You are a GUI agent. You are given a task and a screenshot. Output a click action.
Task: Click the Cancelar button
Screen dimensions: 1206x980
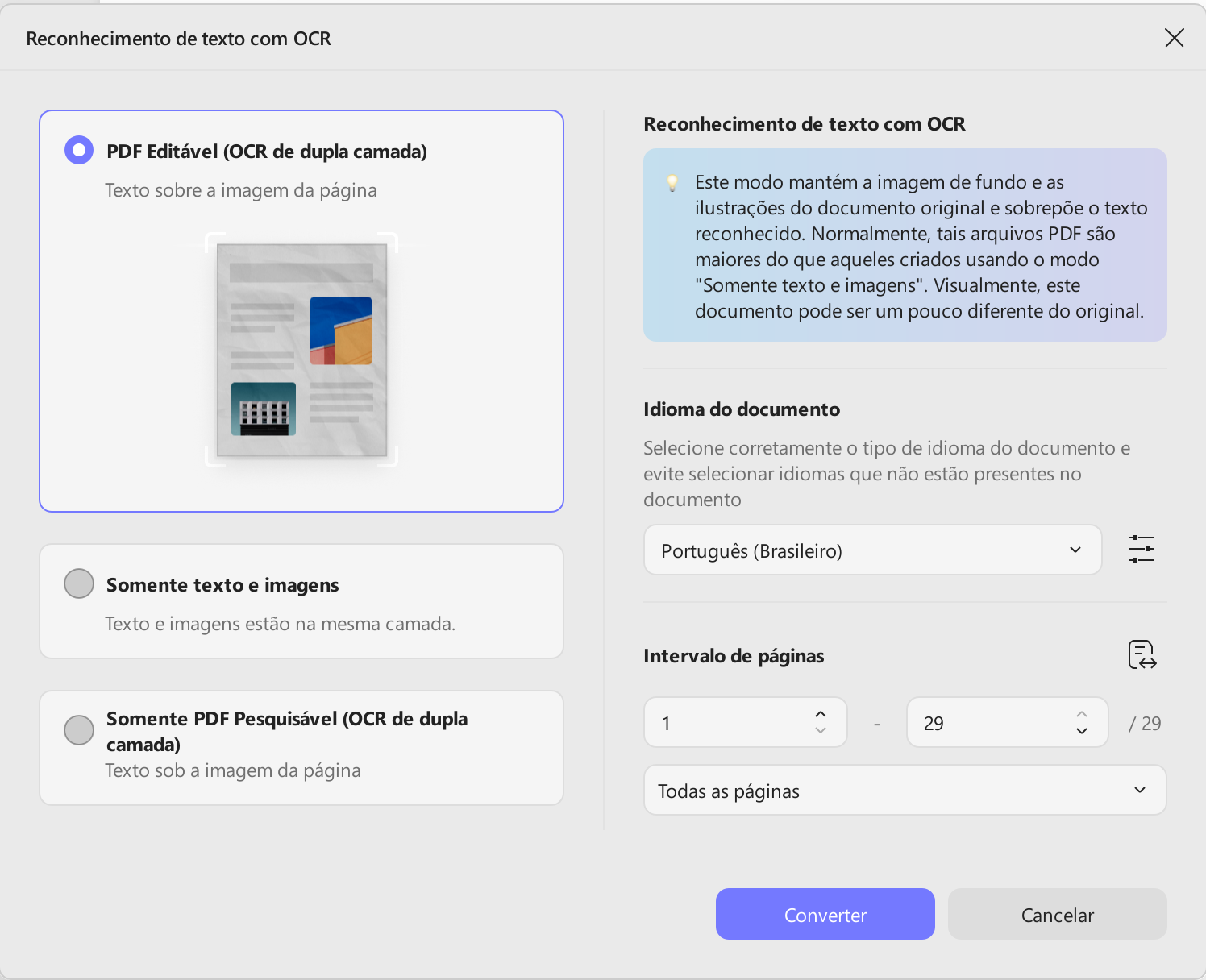coord(1058,914)
